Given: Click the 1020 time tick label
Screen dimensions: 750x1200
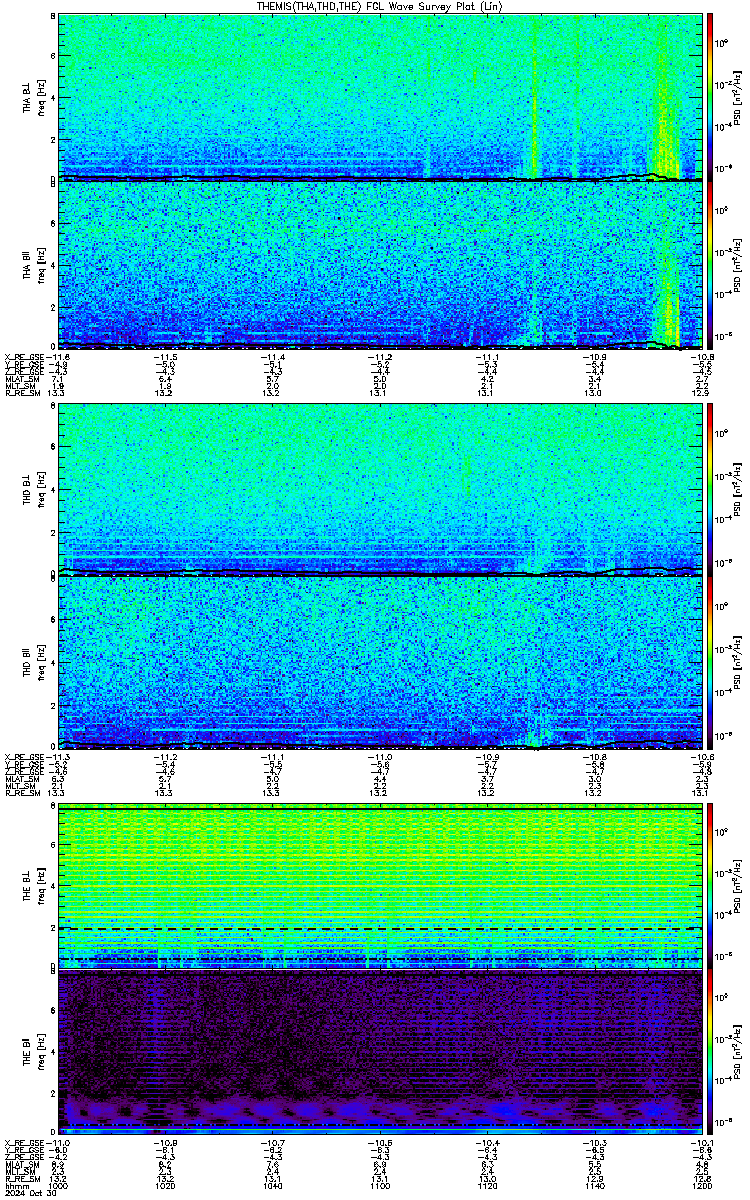Looking at the screenshot, I should coord(165,1185).
